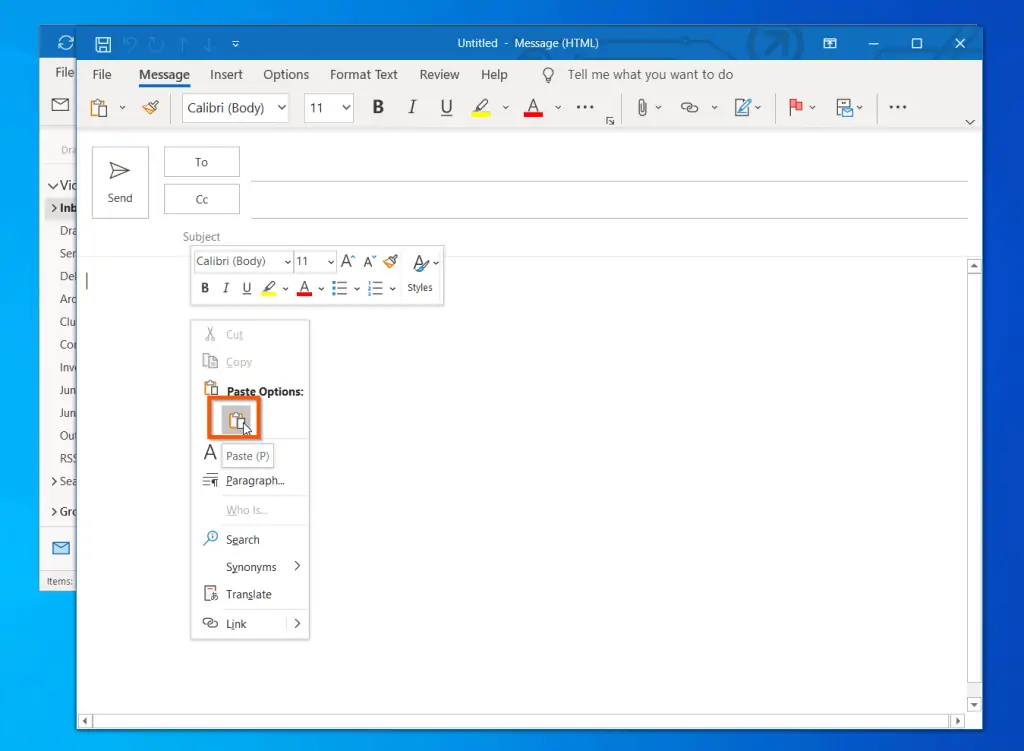The image size is (1024, 751).
Task: Click Grow Font icon in the mini toolbar
Action: (x=348, y=261)
